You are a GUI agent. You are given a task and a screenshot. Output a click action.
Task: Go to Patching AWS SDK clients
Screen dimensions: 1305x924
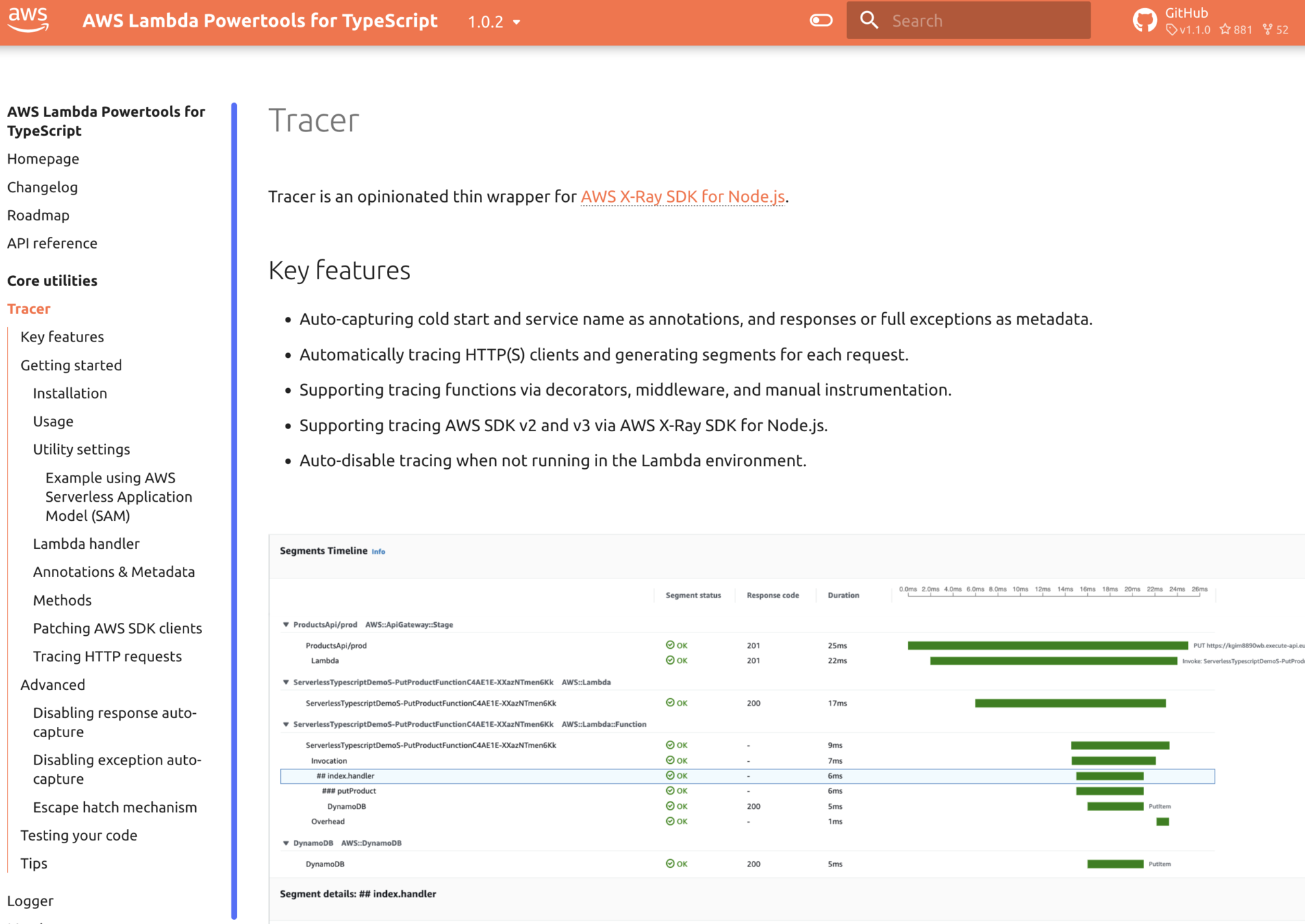coord(118,628)
